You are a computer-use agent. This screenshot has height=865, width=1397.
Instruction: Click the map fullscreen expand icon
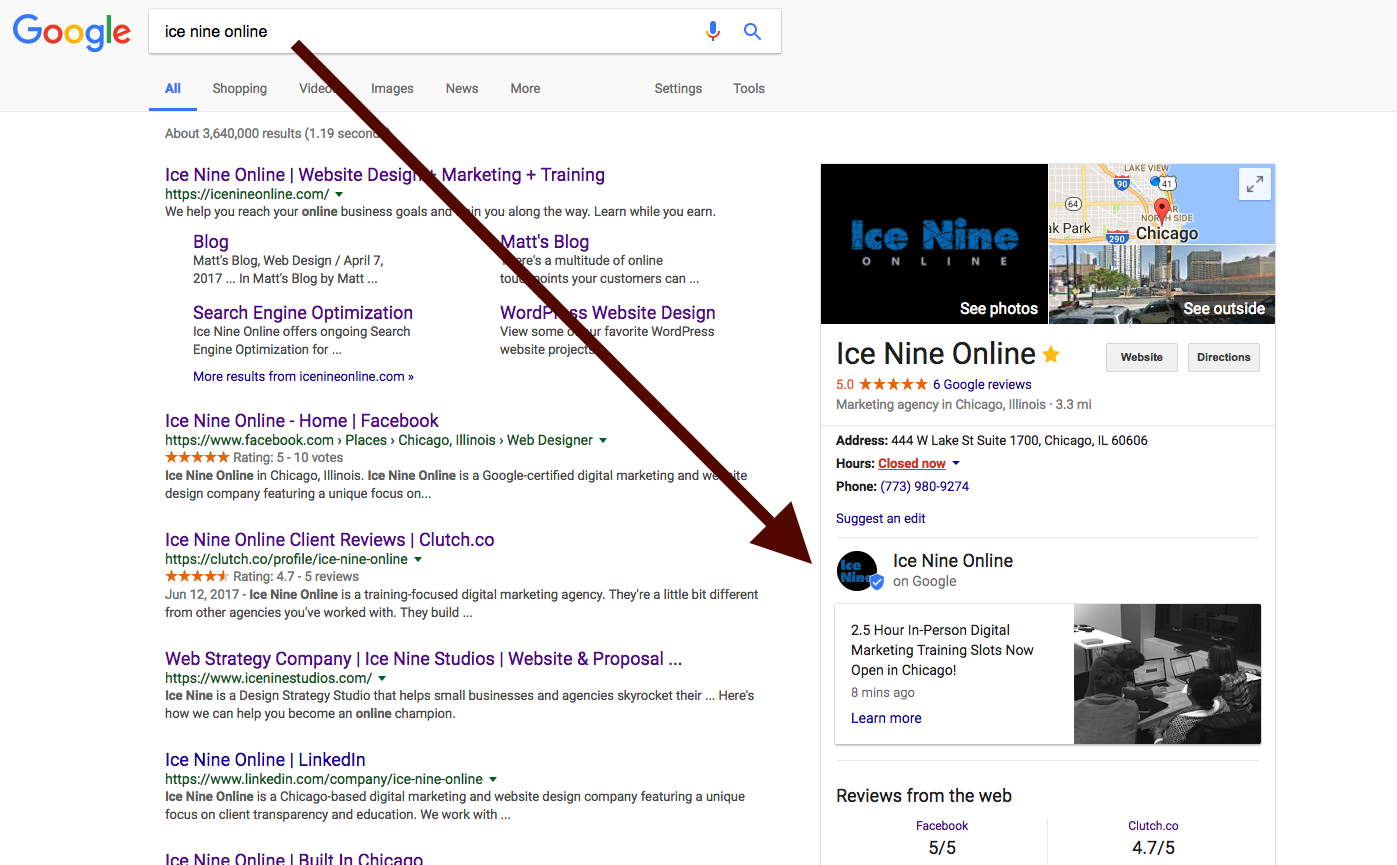[1254, 184]
